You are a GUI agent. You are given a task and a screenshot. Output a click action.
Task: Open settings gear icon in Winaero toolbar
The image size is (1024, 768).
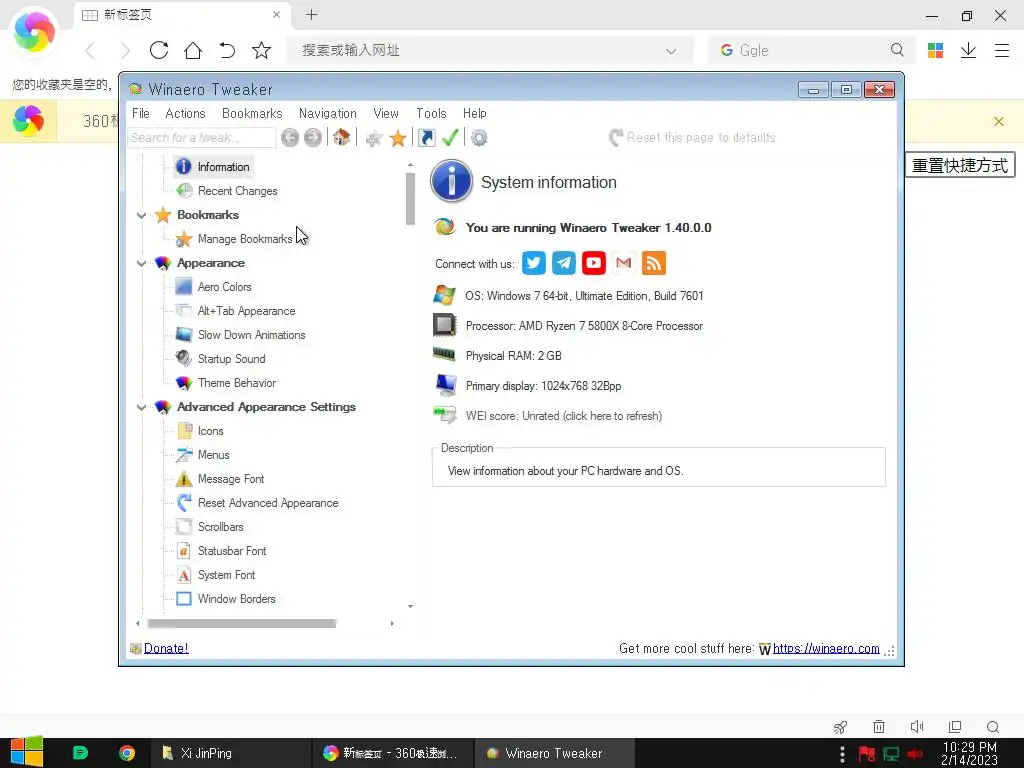pos(479,138)
